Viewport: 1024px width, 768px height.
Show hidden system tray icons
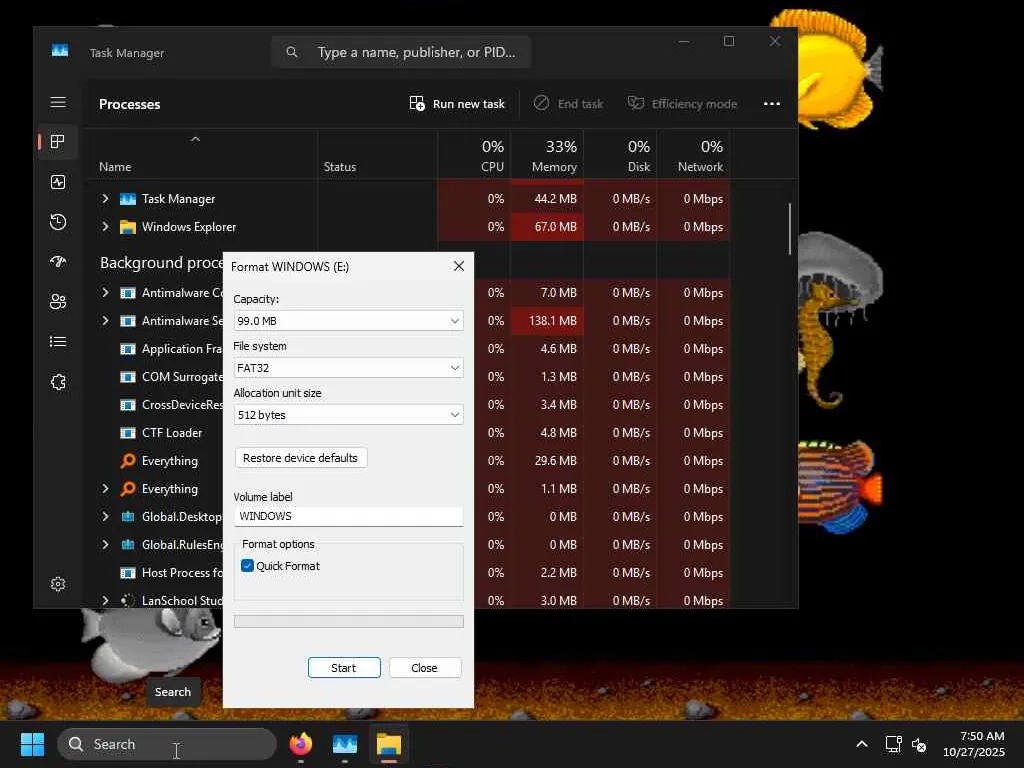click(x=862, y=744)
